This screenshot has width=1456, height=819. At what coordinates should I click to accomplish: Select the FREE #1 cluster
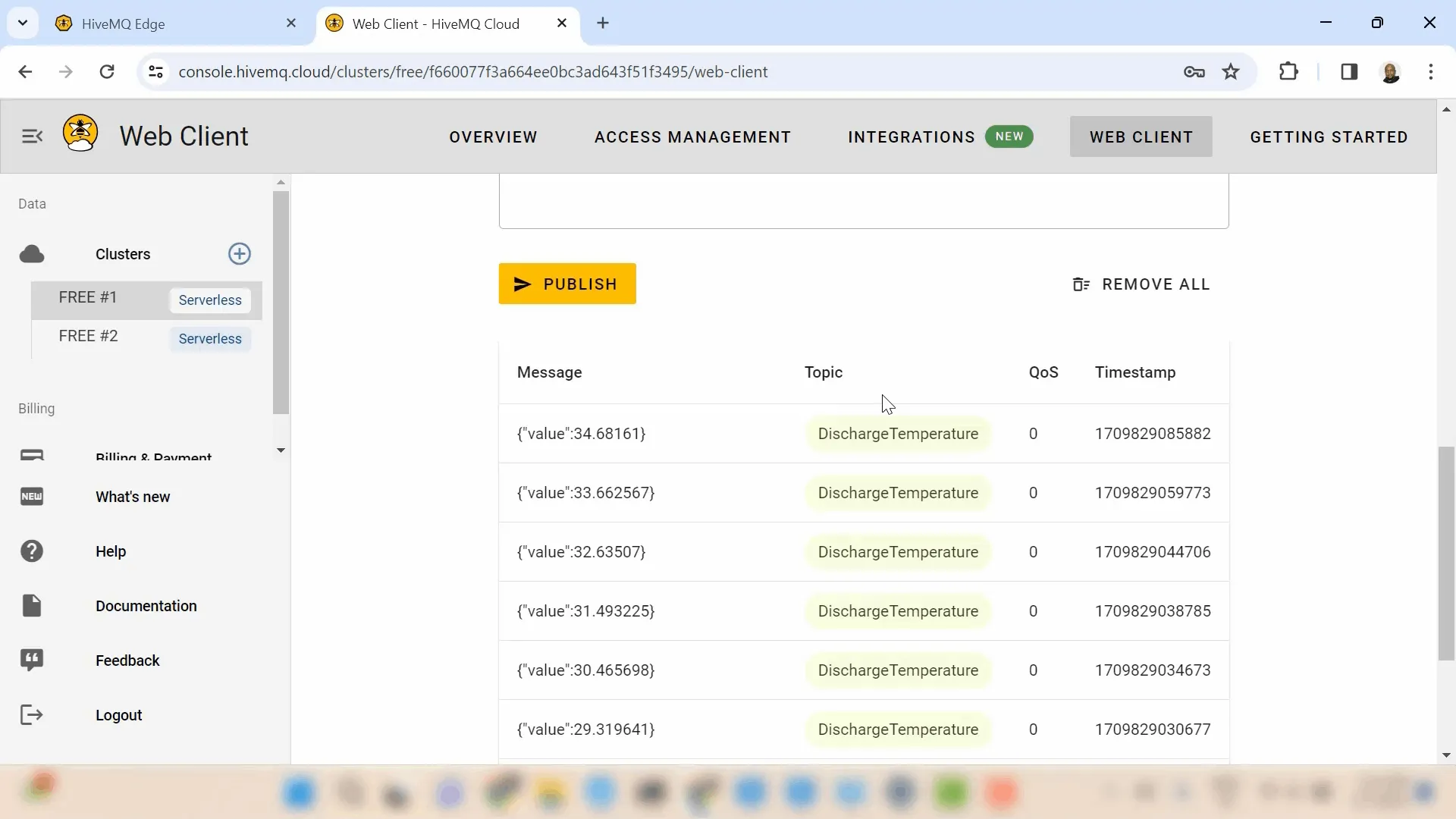coord(146,300)
